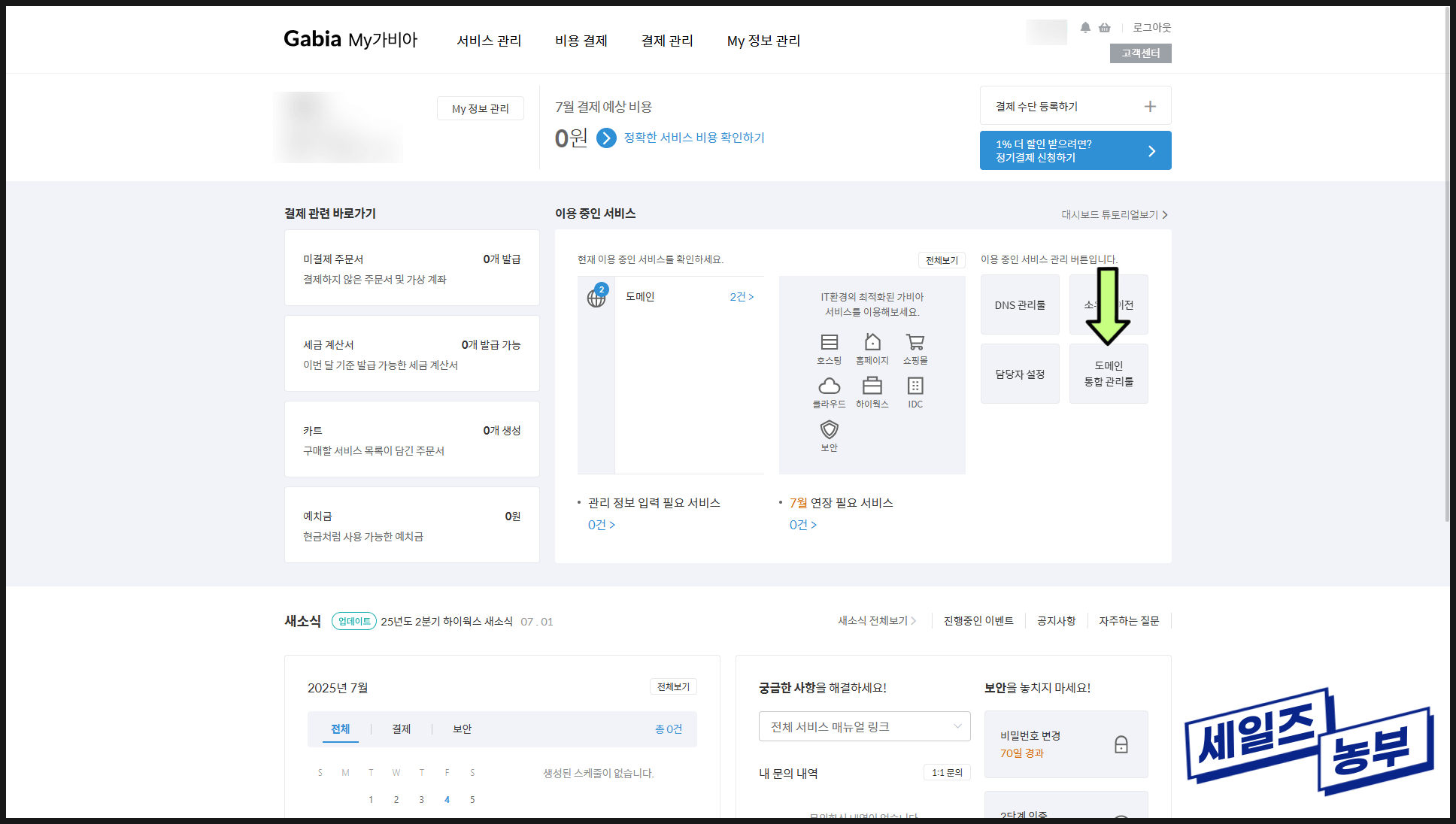The image size is (1456, 824).
Task: Select date 4 on the calendar
Action: pos(447,799)
